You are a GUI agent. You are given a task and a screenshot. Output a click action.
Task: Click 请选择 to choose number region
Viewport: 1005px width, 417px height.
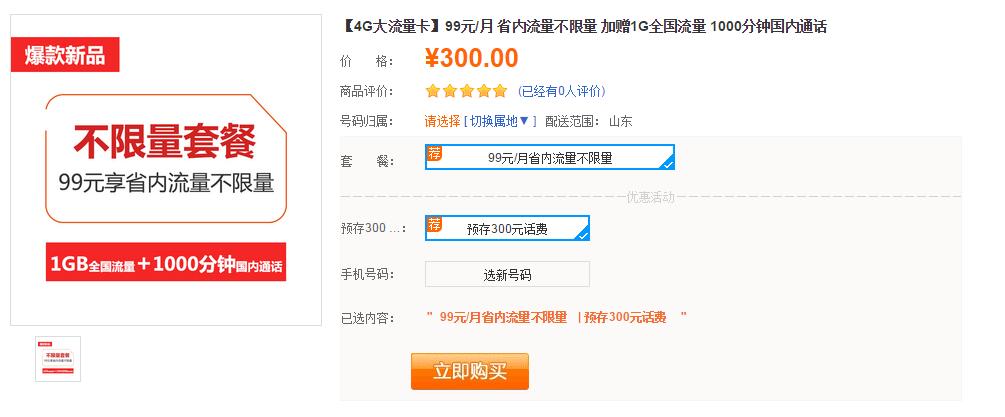(x=442, y=122)
